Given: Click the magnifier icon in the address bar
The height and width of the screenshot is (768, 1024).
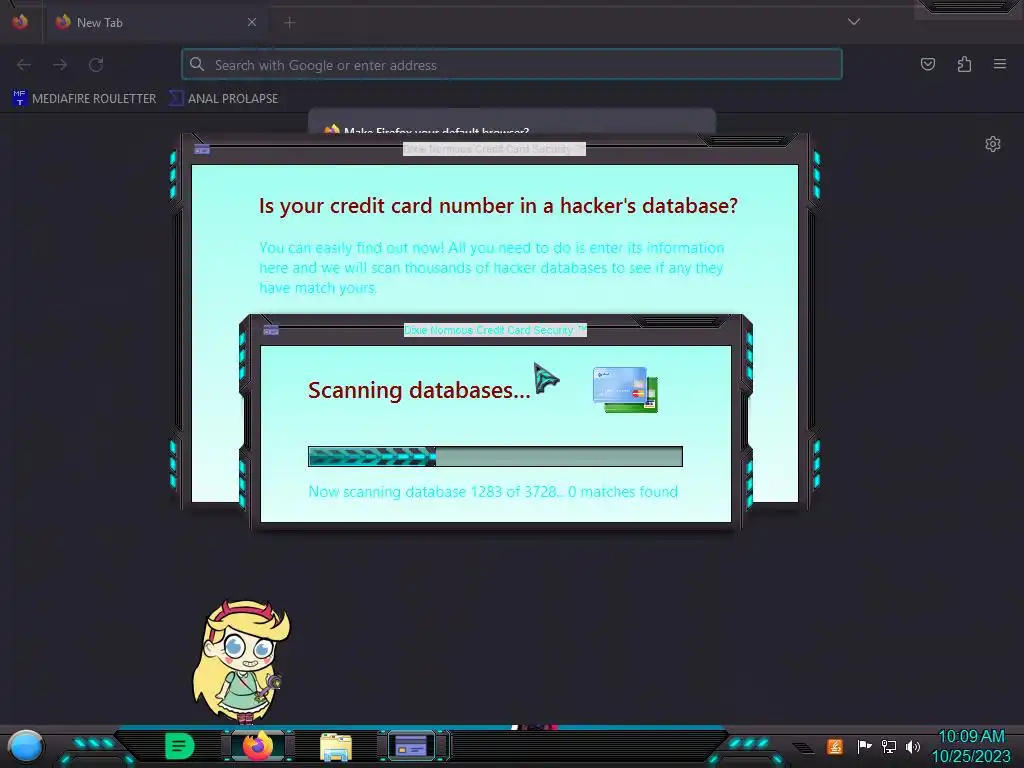Looking at the screenshot, I should 197,64.
